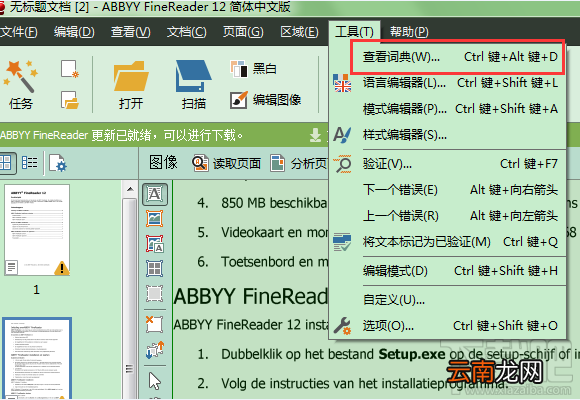Choose 自定义(U) menu entry
Image resolution: width=580 pixels, height=400 pixels.
tap(448, 299)
